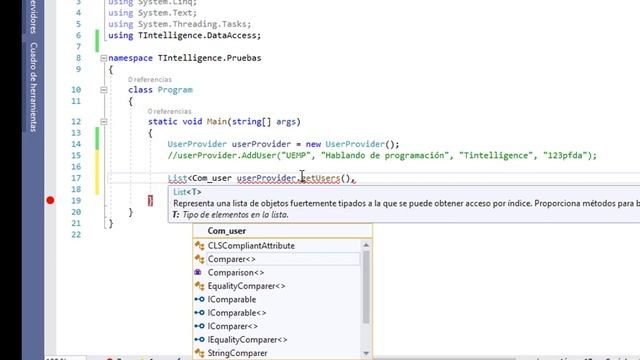Click the IntelliSense list scroll up arrow
The width and height of the screenshot is (640, 360).
[x=366, y=245]
